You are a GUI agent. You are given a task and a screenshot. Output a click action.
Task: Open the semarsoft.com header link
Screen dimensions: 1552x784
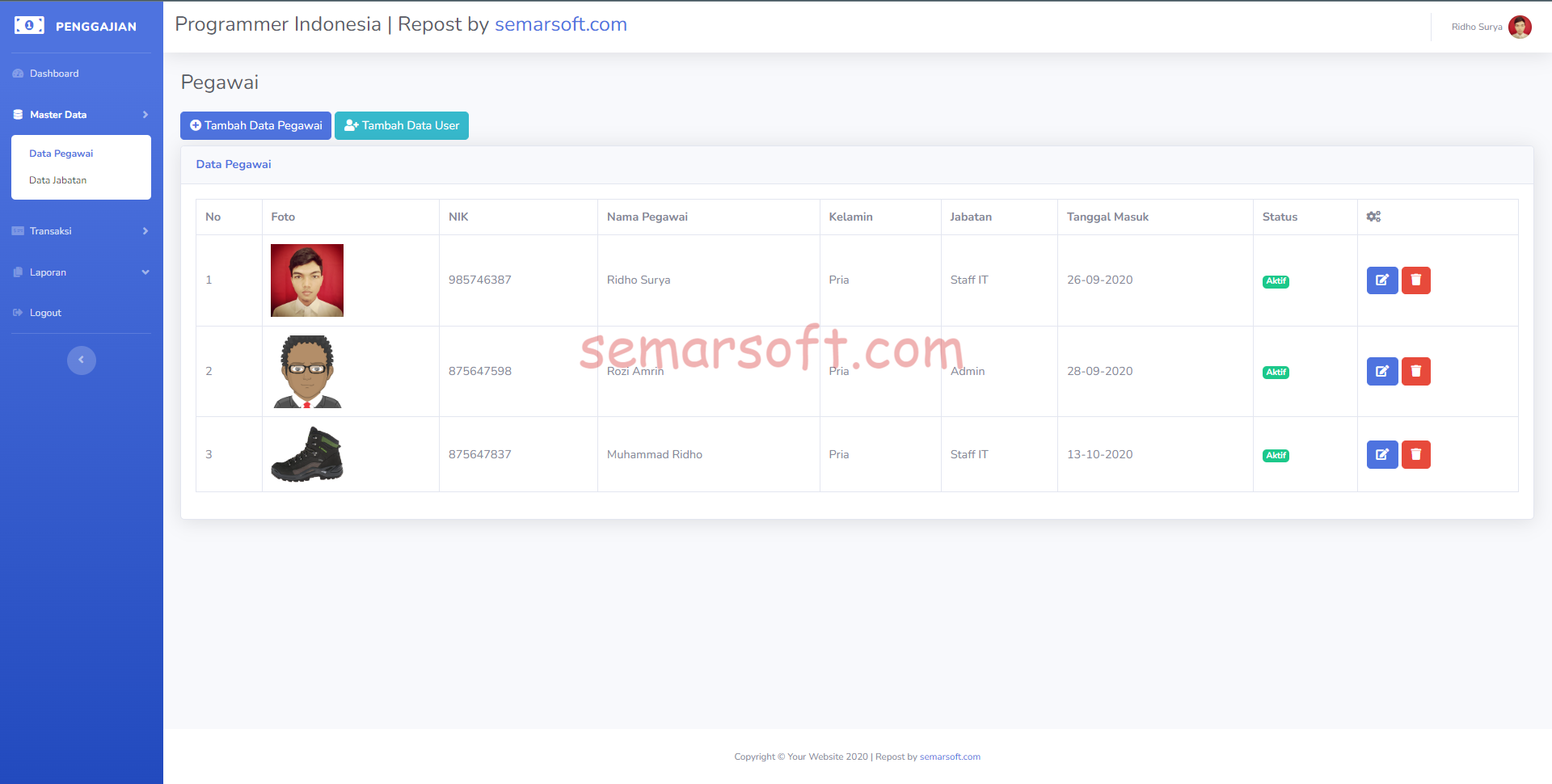(560, 24)
